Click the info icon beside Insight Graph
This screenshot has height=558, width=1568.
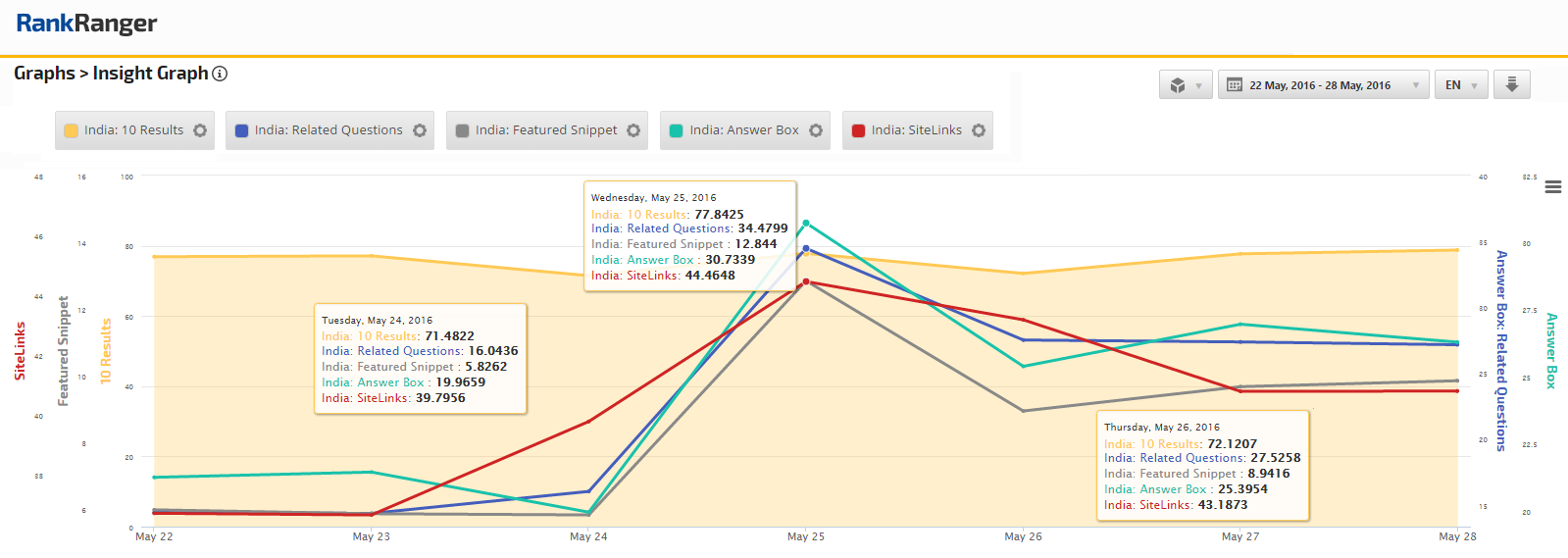[x=220, y=74]
